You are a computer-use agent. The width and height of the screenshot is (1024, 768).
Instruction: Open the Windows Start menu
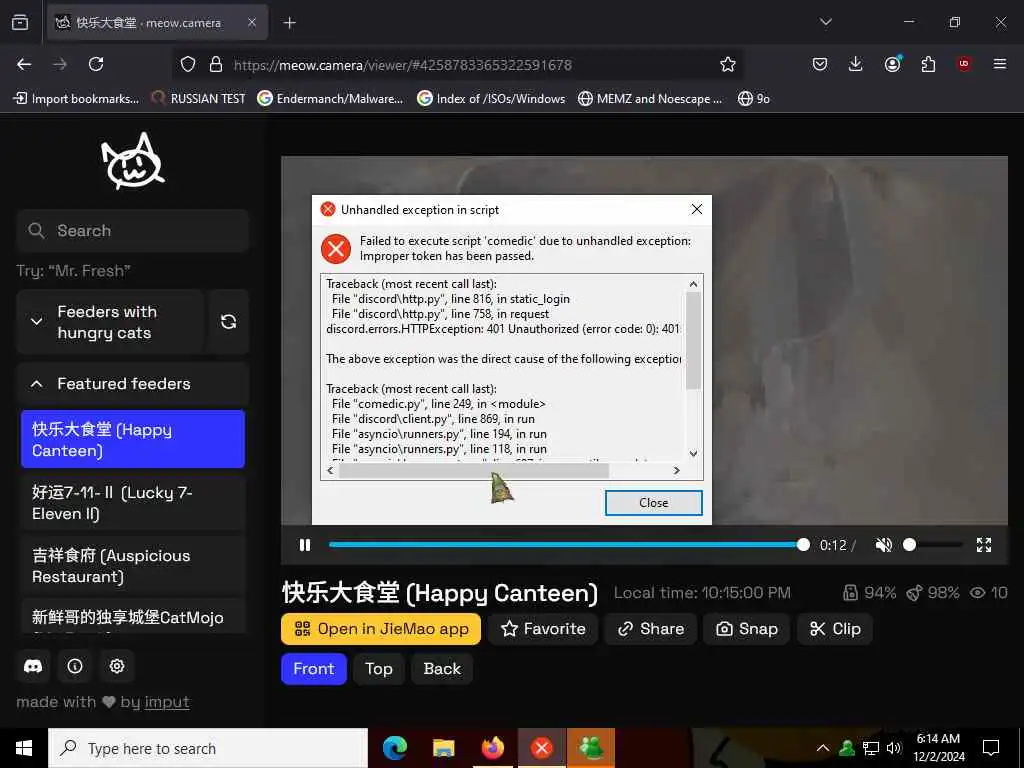[24, 748]
